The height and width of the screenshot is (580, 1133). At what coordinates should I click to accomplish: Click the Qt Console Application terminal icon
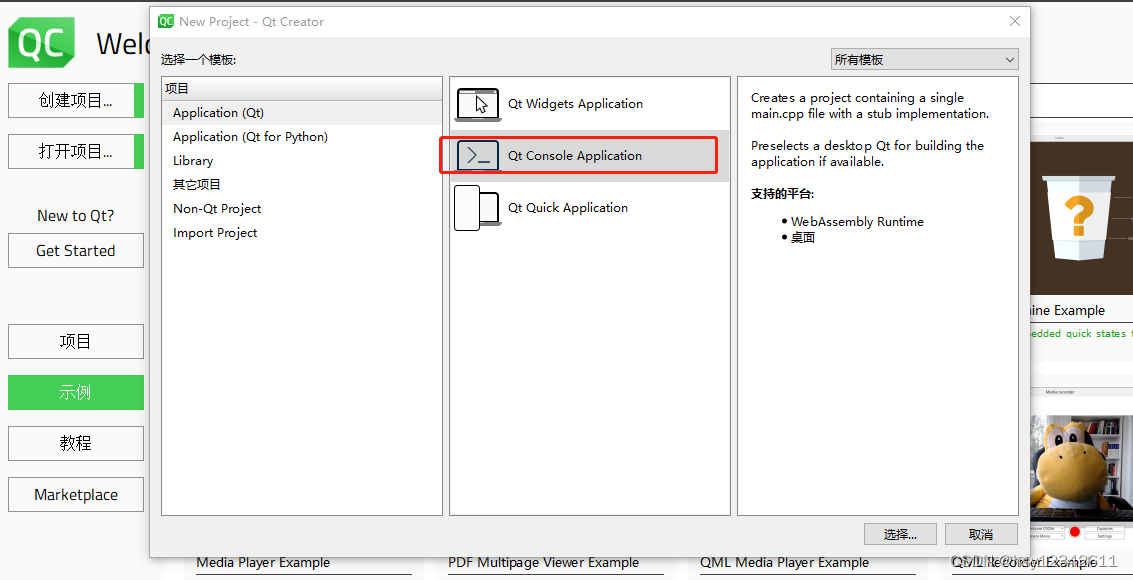click(477, 155)
